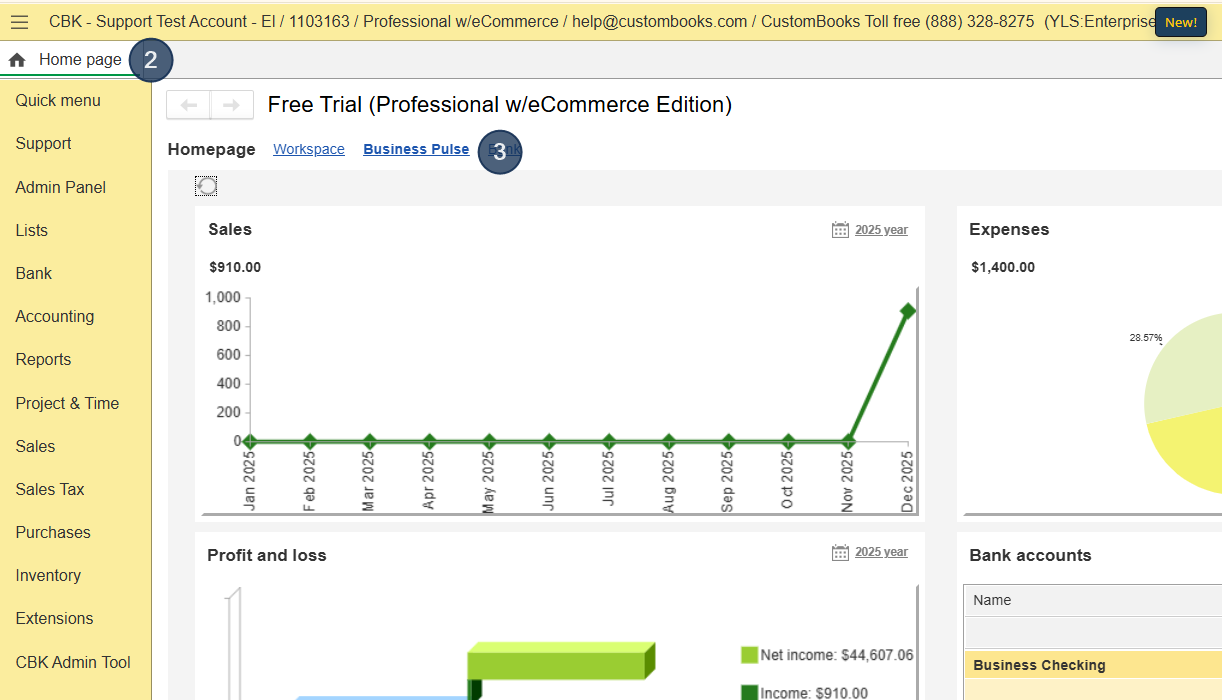Go back with the left arrow button
The image size is (1222, 700).
pyautogui.click(x=188, y=105)
